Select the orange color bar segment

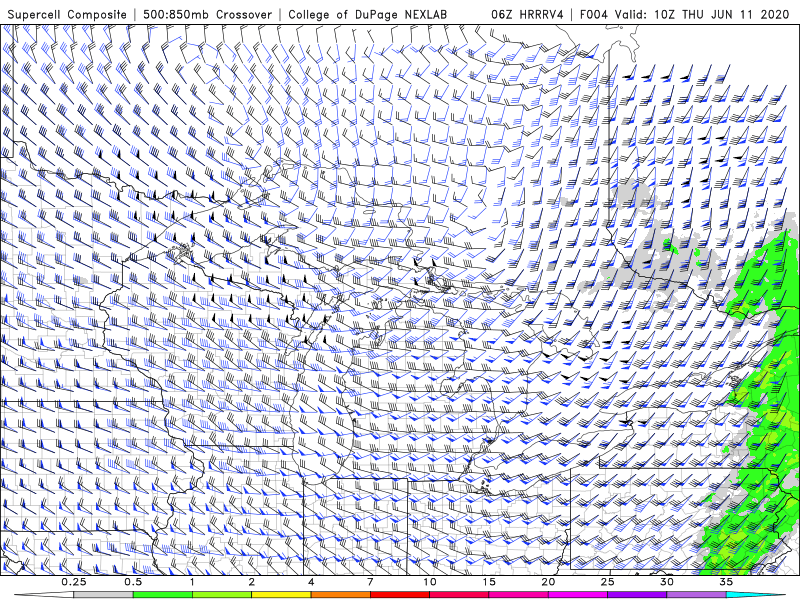coord(341,595)
